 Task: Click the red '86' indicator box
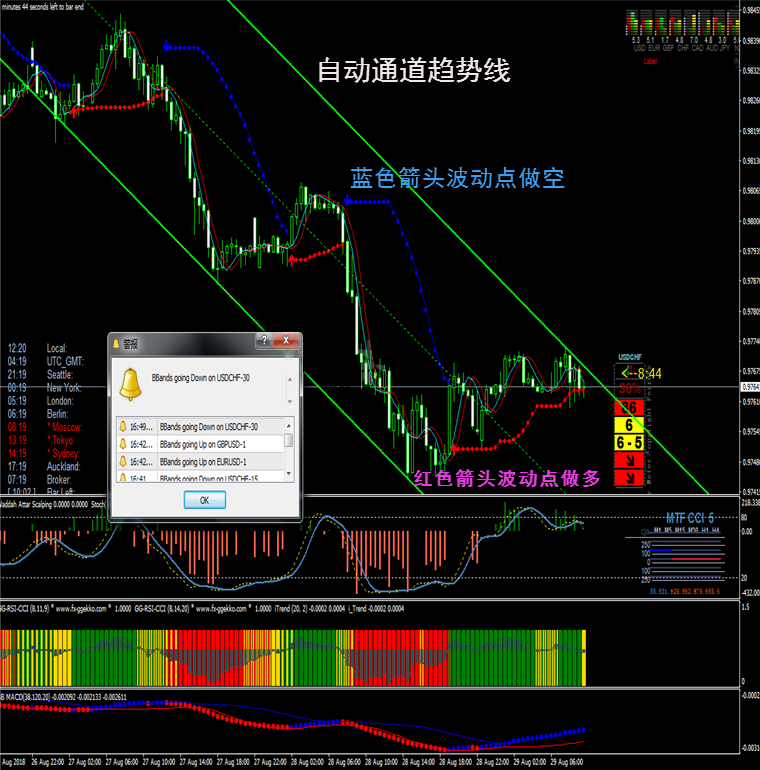629,407
